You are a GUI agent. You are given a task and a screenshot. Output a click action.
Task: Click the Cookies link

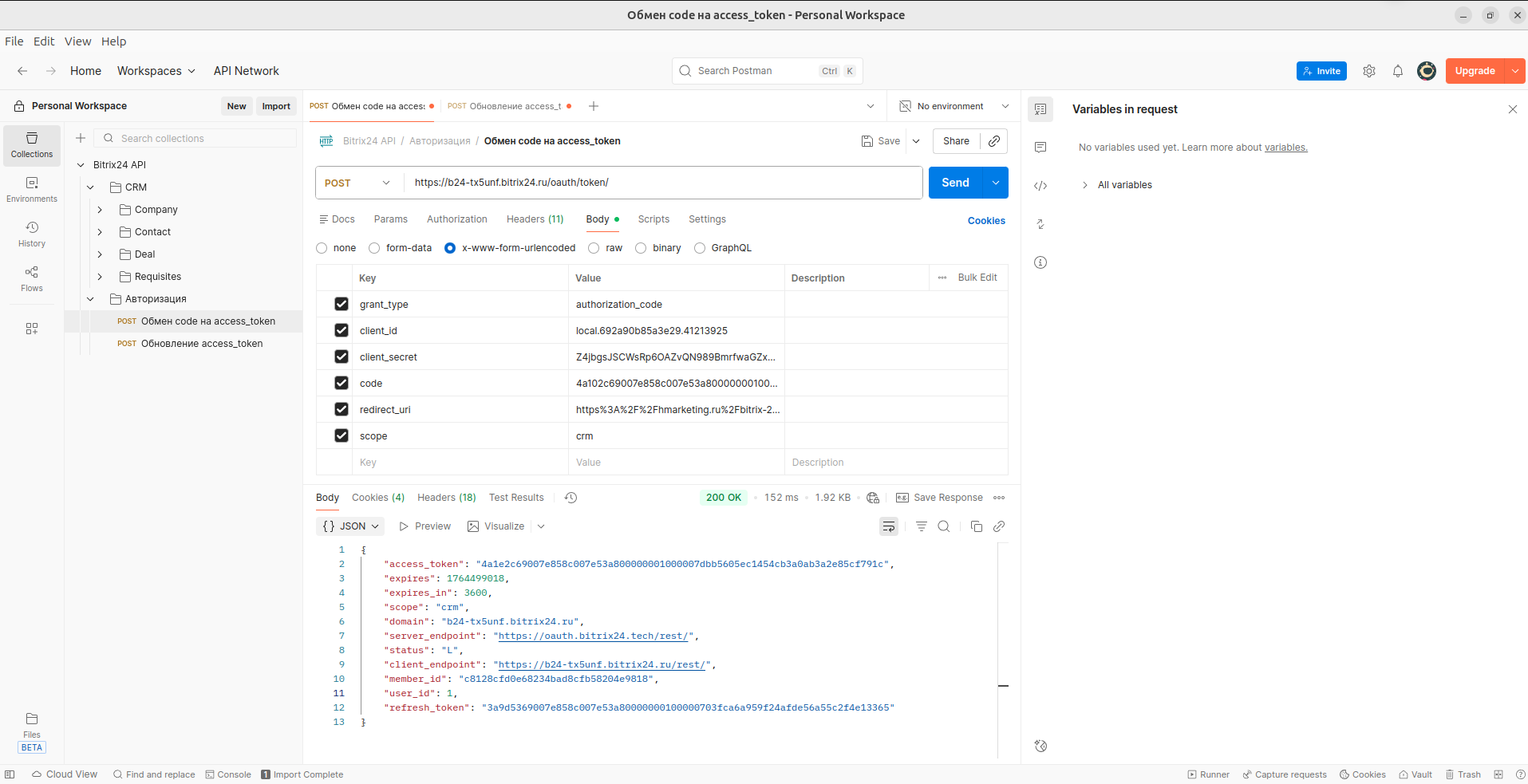(x=986, y=221)
